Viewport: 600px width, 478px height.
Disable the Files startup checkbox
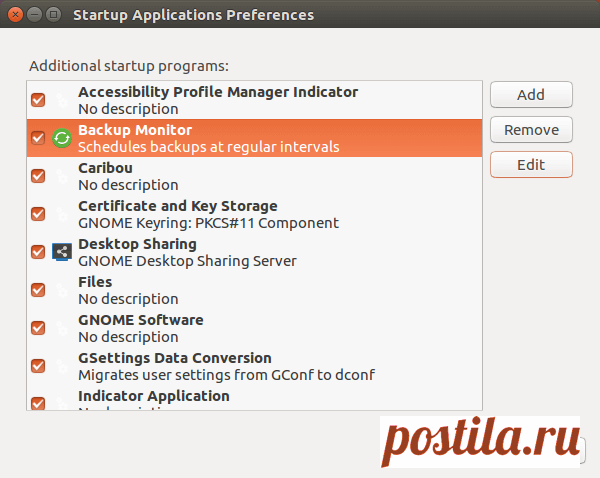[38, 290]
